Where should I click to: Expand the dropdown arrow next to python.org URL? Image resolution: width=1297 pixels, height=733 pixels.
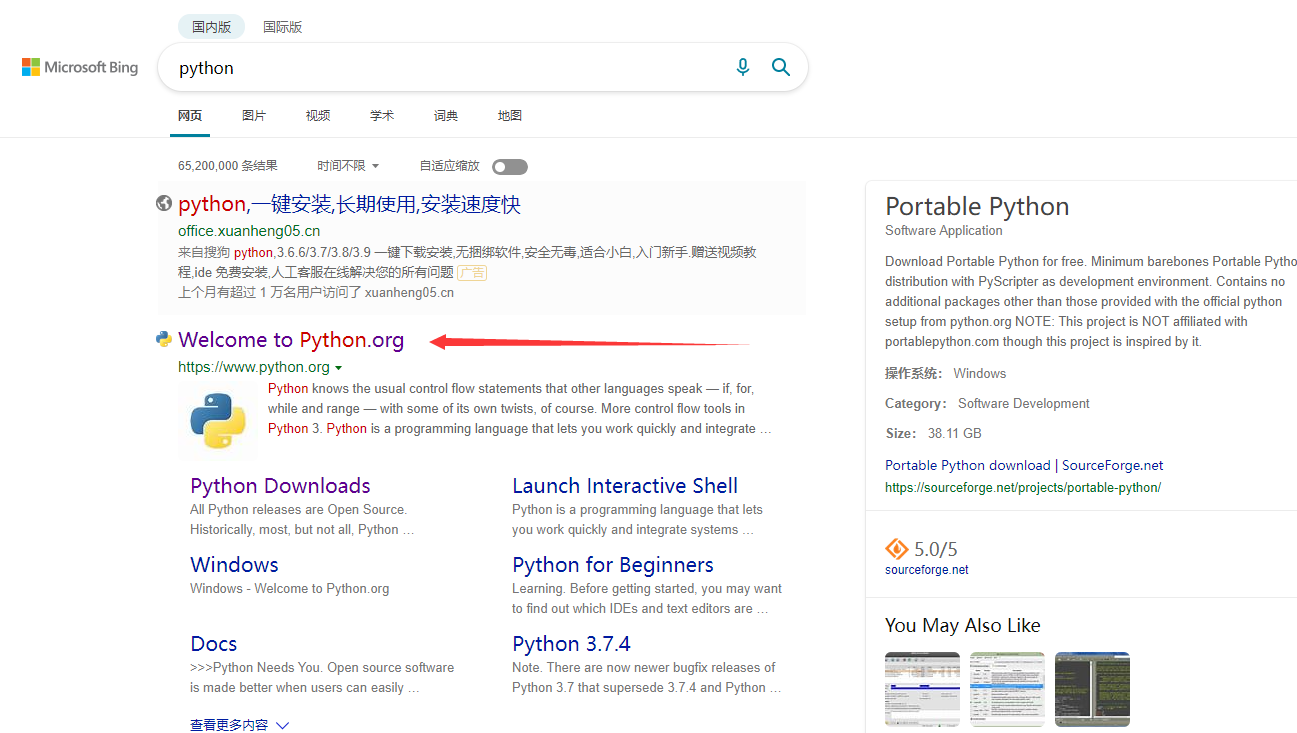coord(339,367)
